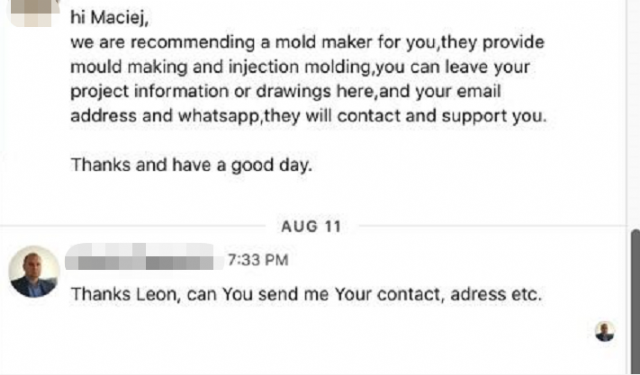Screen dimensions: 640x375
Task: Click the 7:33 PM timestamp
Action: click(258, 260)
